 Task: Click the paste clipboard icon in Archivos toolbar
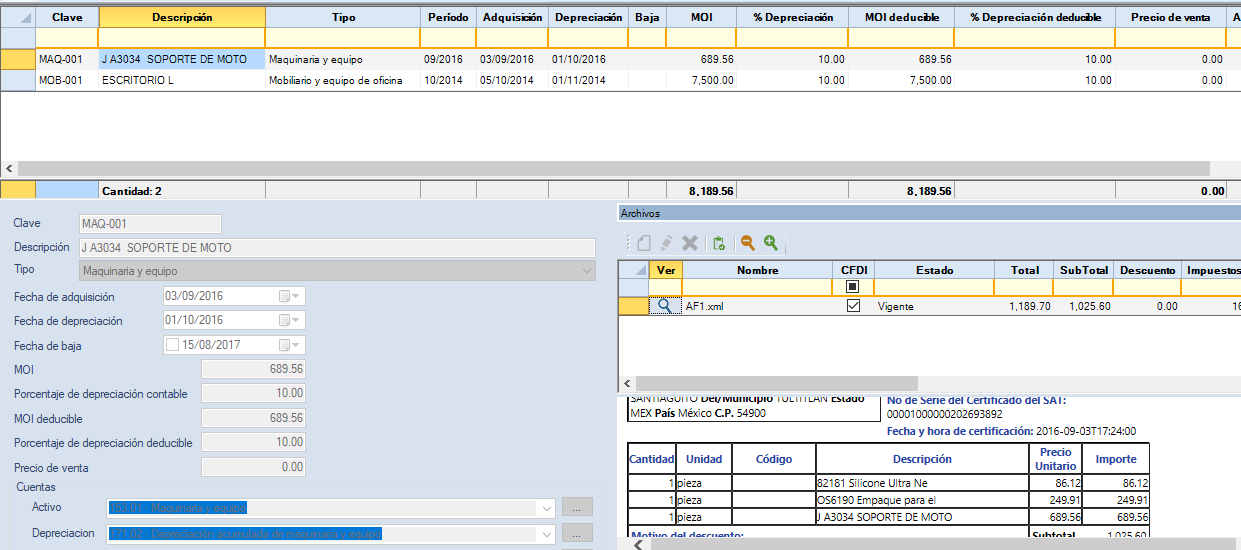coord(718,243)
